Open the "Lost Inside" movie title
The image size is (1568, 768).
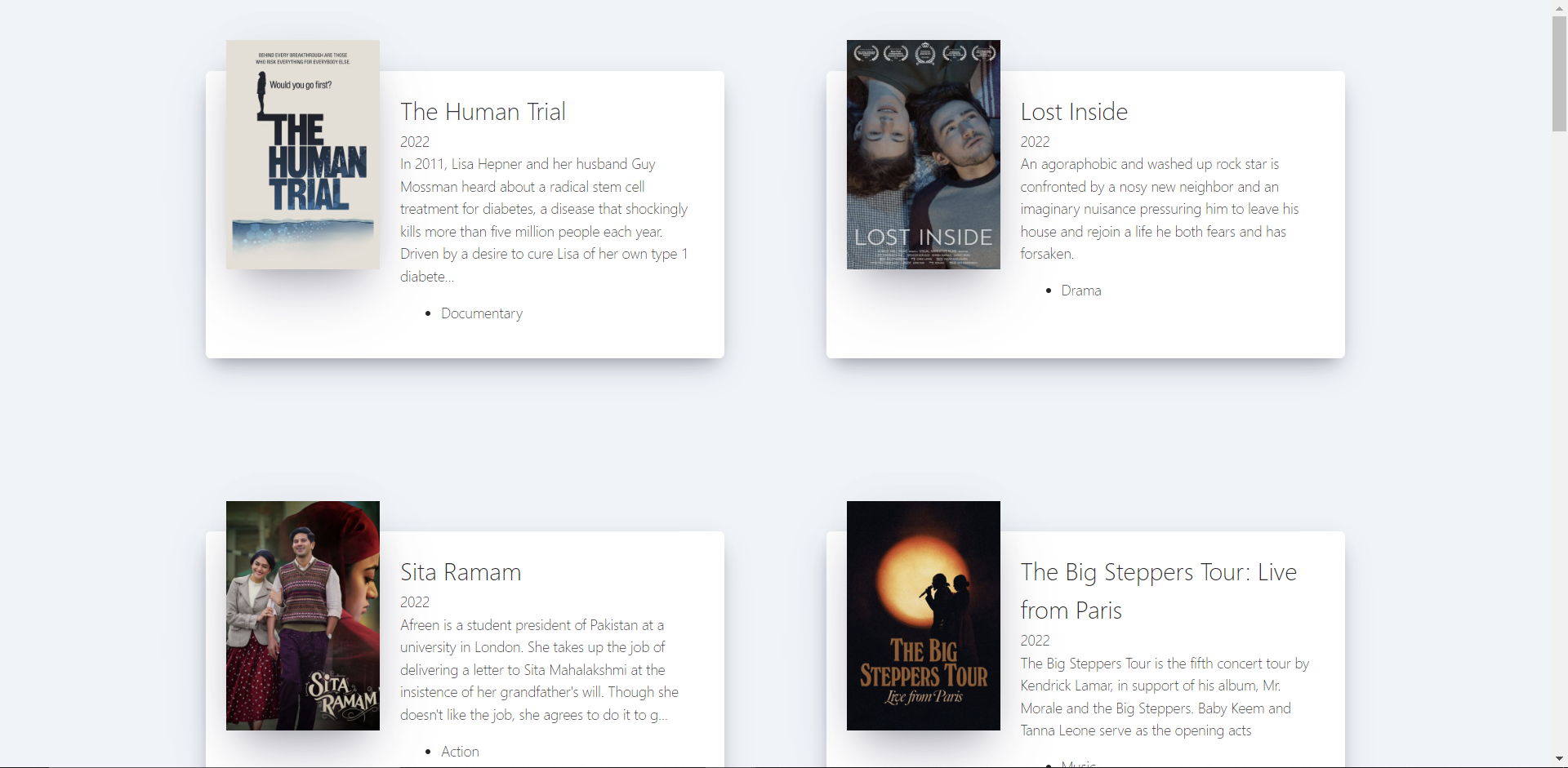[x=1074, y=112]
